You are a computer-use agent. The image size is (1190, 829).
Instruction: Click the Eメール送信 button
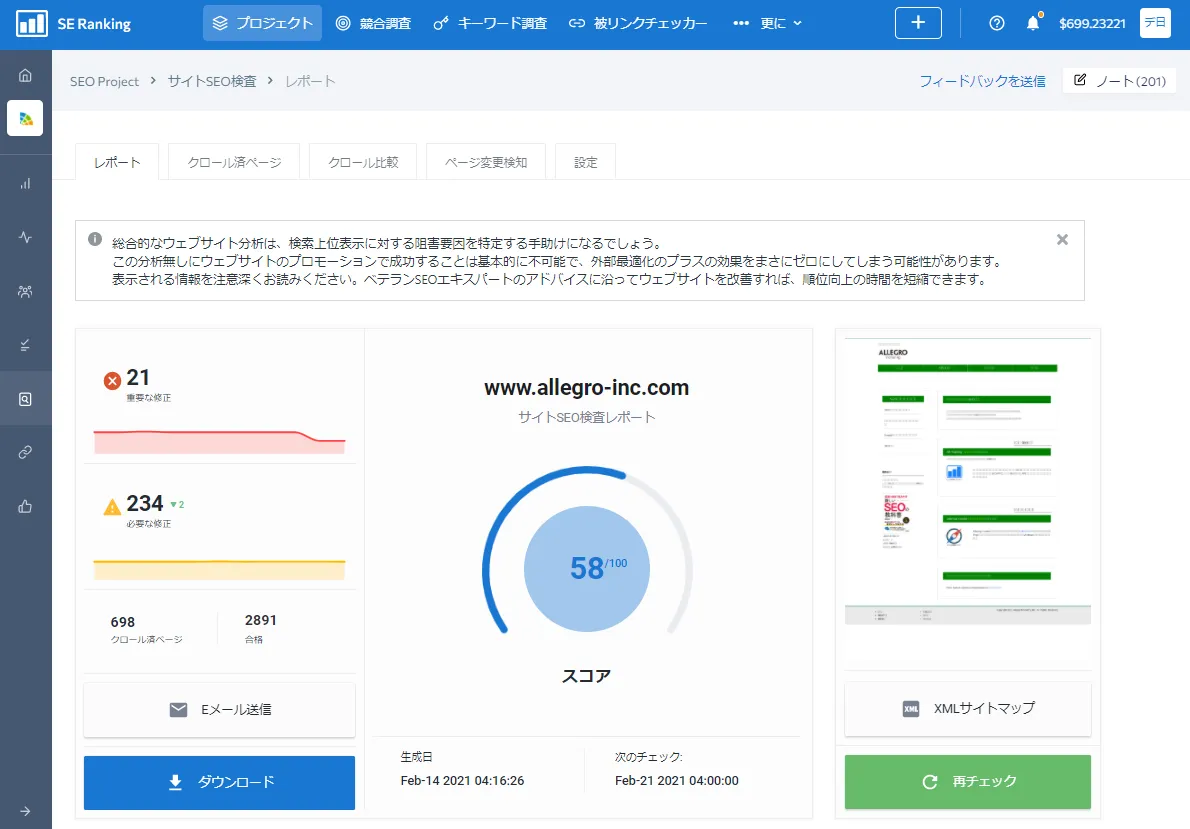219,710
